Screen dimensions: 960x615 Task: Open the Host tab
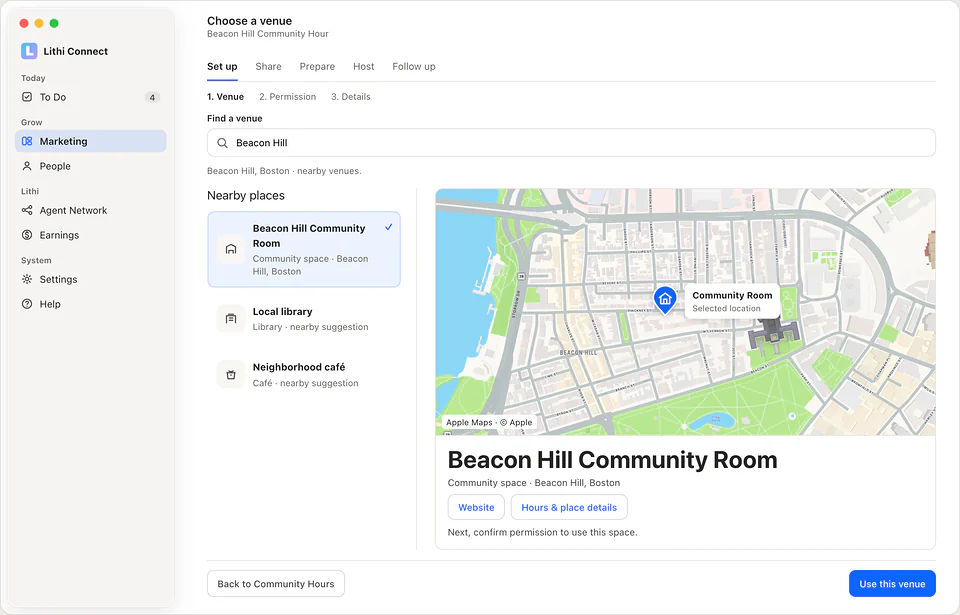click(x=364, y=66)
